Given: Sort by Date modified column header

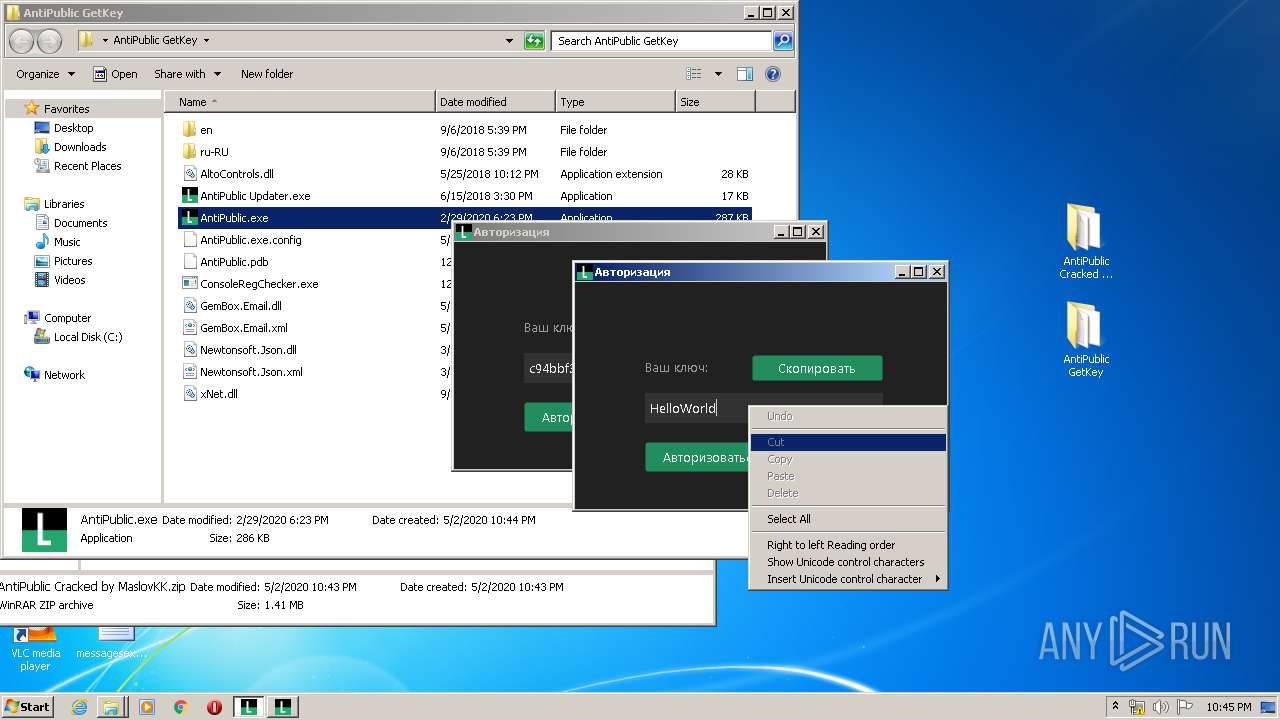Looking at the screenshot, I should pyautogui.click(x=496, y=102).
